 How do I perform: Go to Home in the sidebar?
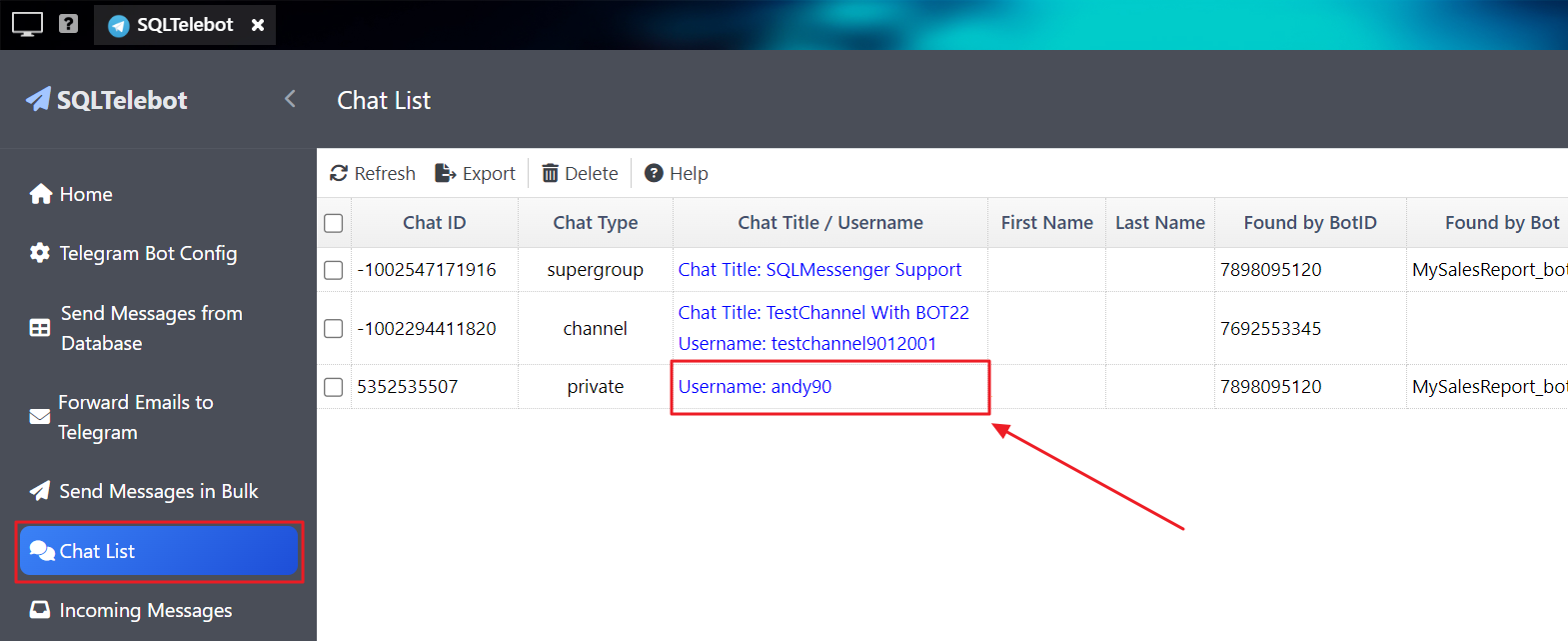[86, 194]
